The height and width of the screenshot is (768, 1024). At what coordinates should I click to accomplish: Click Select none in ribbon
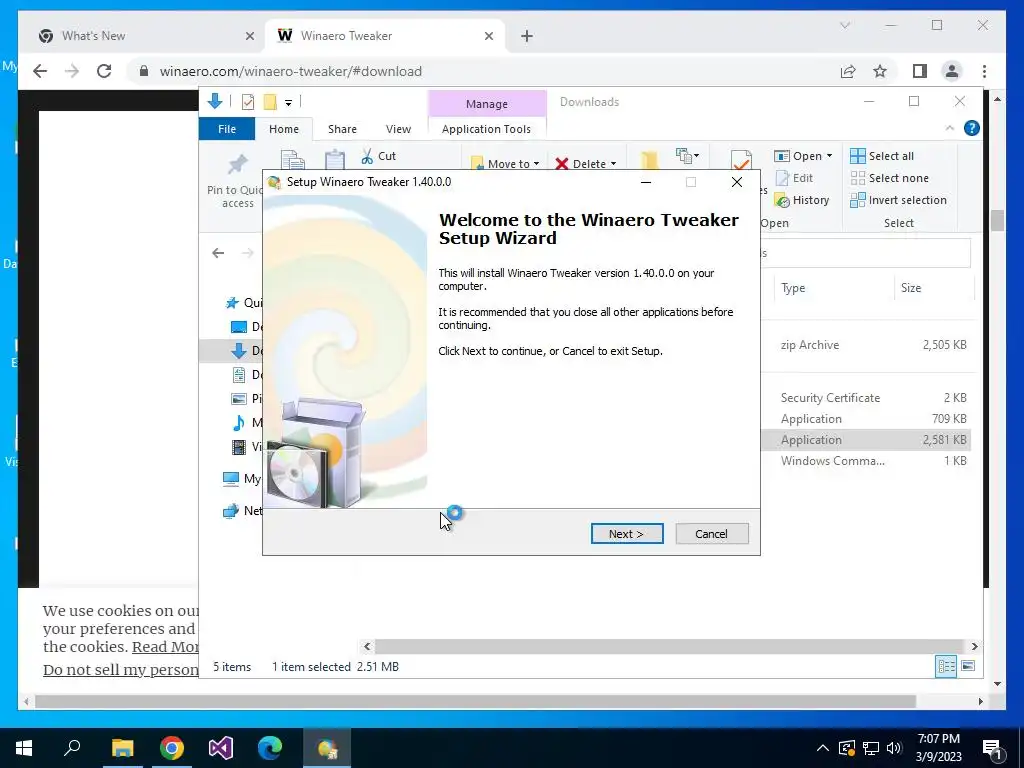pos(889,178)
